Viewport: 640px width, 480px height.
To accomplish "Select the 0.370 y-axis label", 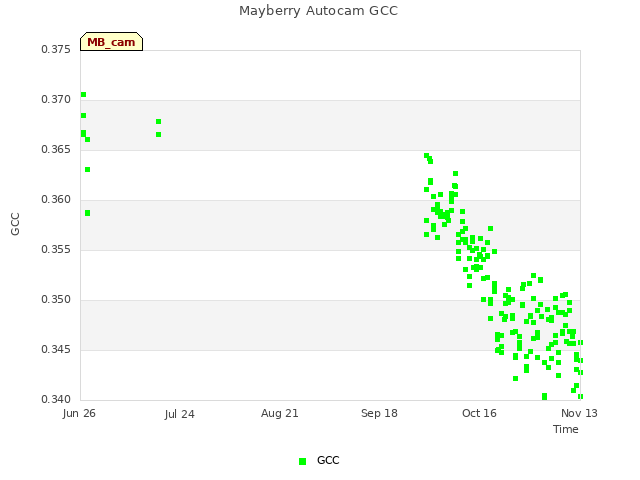I will click(56, 100).
